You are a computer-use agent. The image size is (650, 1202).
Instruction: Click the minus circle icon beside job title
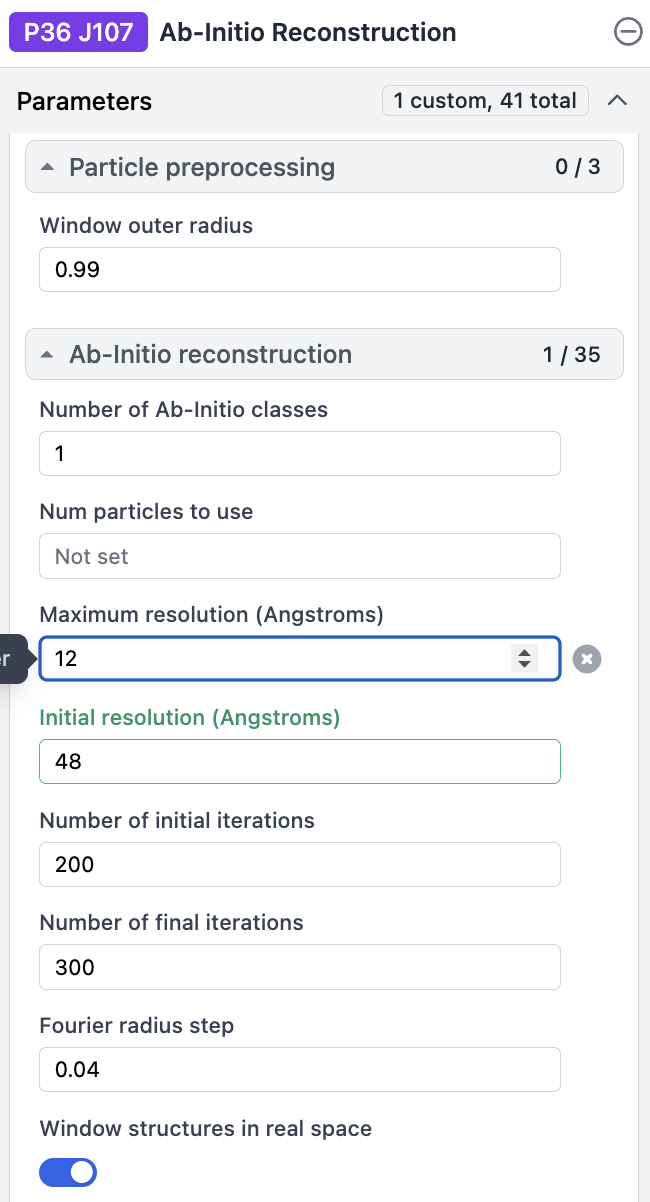pyautogui.click(x=627, y=32)
